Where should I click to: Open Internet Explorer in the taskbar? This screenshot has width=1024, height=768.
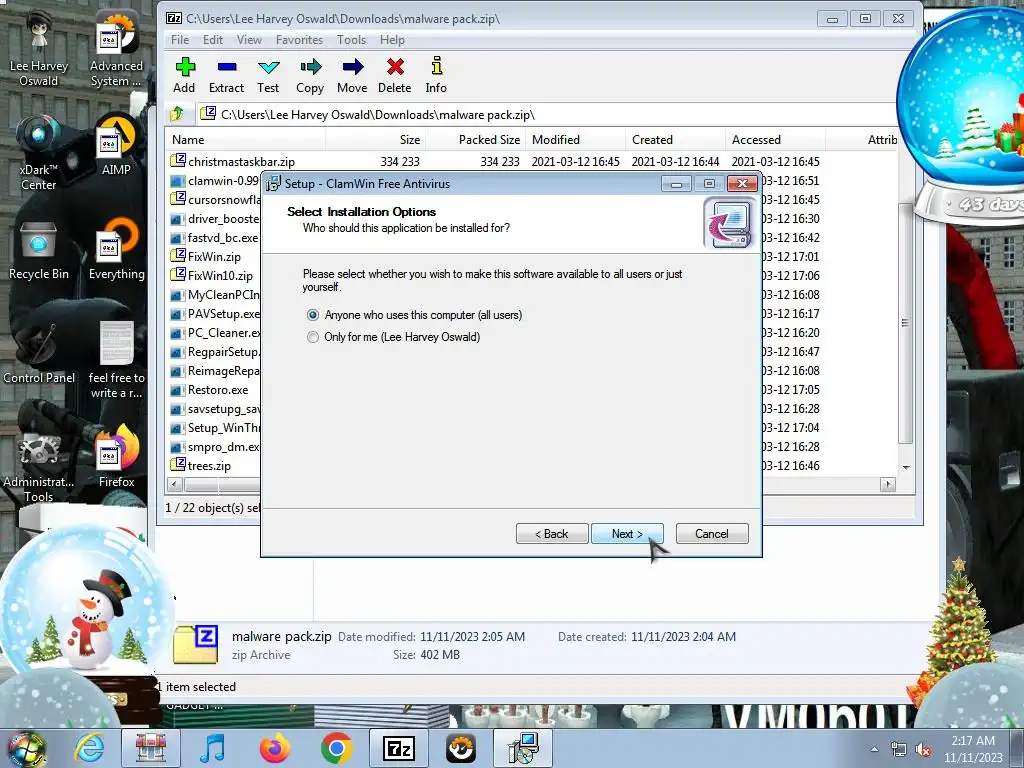click(89, 748)
